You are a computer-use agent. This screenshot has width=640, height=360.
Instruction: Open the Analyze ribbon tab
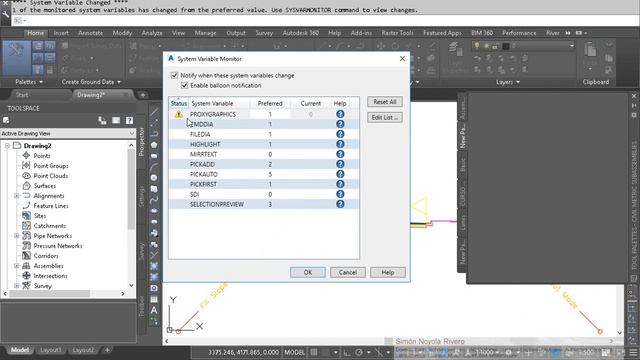point(152,33)
